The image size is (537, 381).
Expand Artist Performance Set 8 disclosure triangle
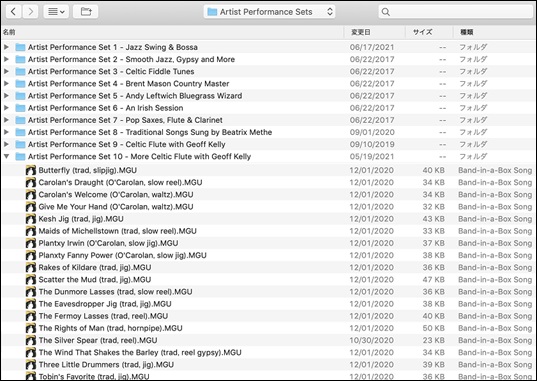[x=6, y=132]
